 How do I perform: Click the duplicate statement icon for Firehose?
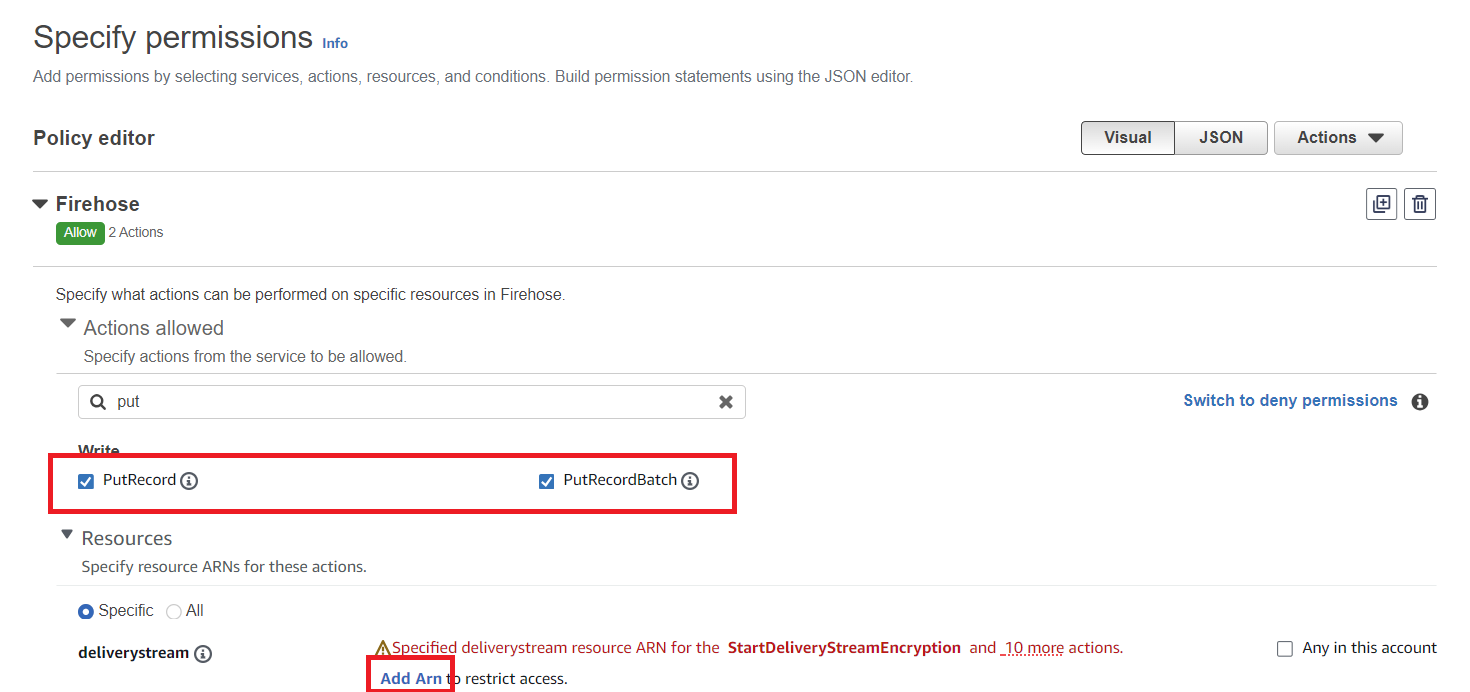click(1381, 204)
